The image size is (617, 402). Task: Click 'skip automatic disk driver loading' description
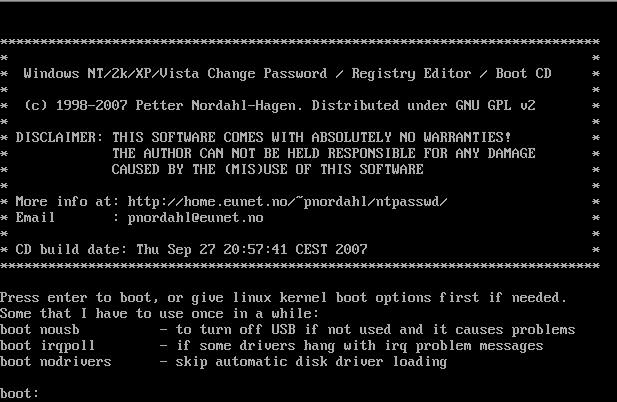pyautogui.click(x=311, y=362)
